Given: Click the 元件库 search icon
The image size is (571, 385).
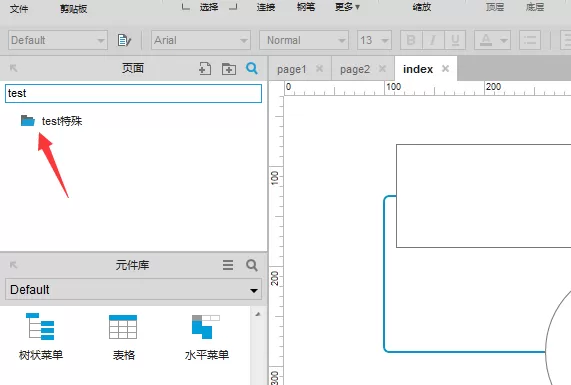Looking at the screenshot, I should point(252,265).
